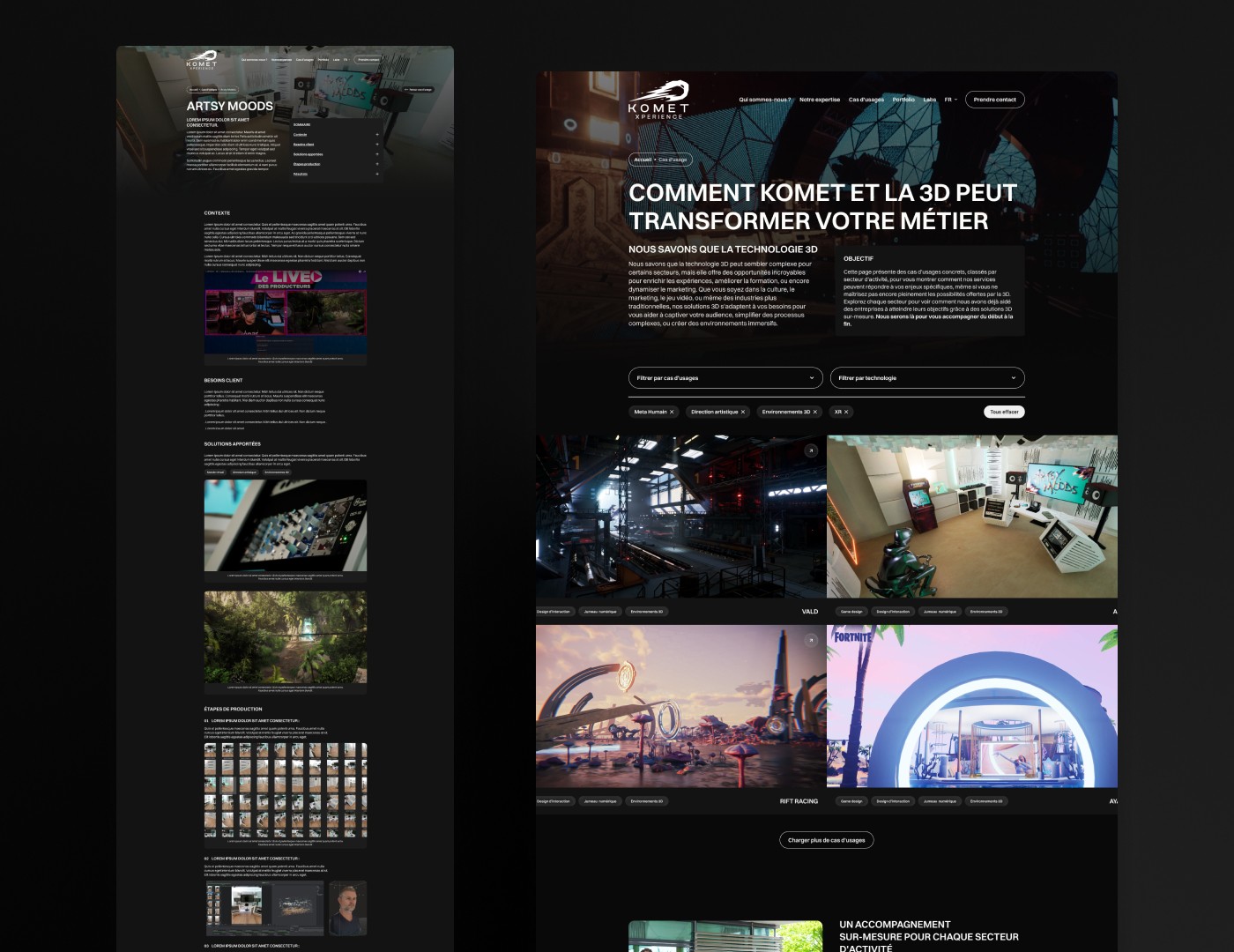Click the SOLUTIONS APPORTÉES section heading

(x=233, y=443)
